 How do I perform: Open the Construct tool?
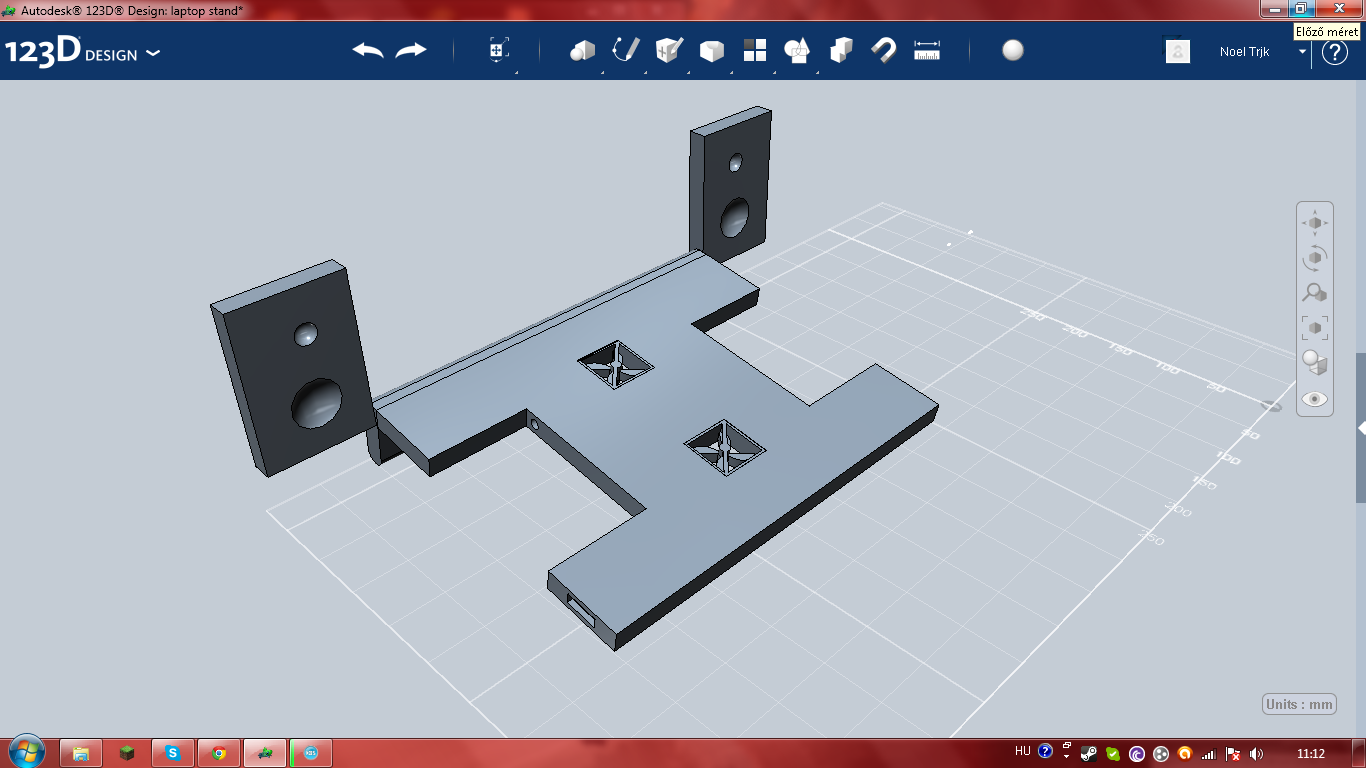(x=669, y=51)
